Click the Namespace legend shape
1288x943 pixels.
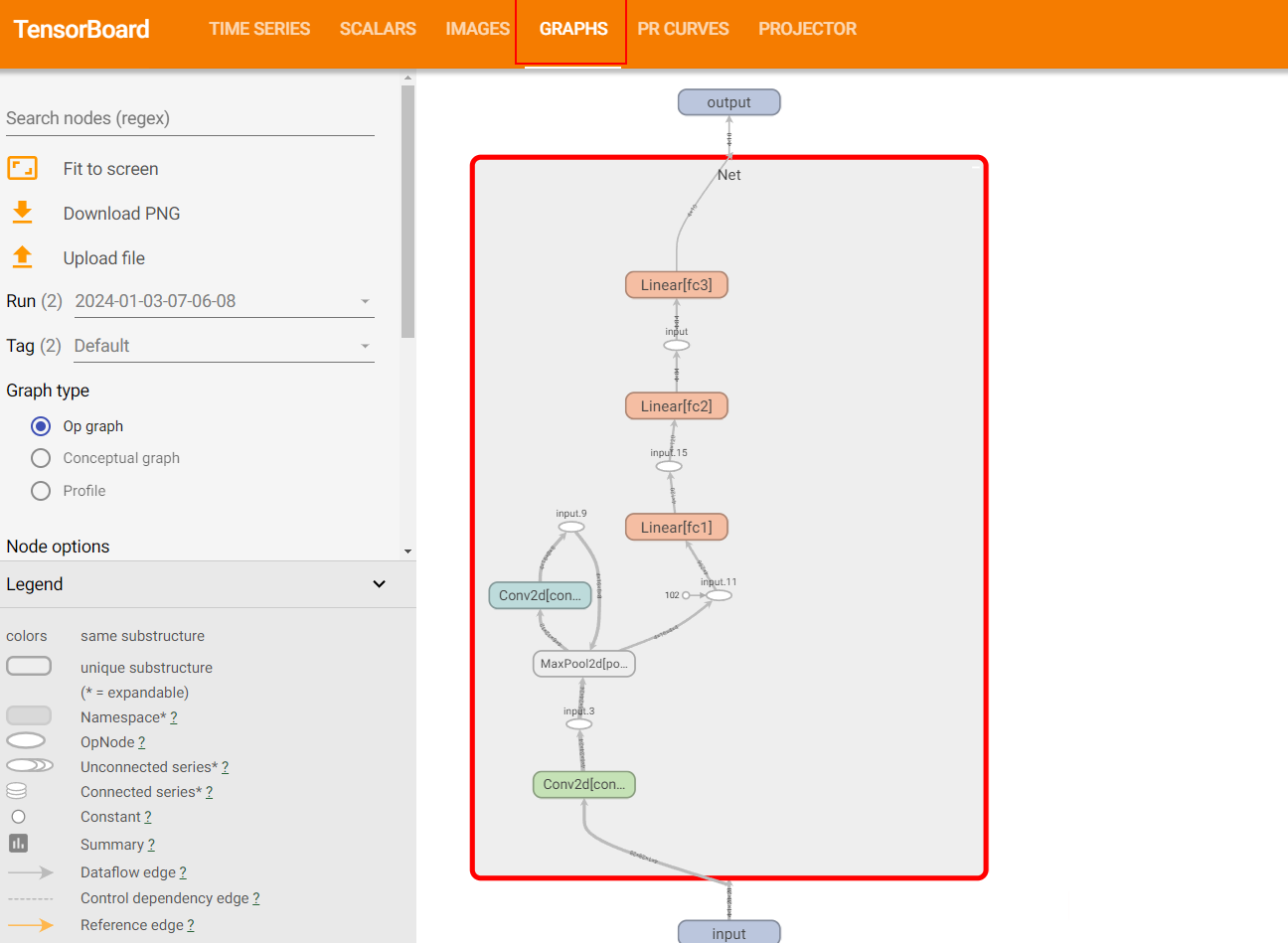pos(28,714)
